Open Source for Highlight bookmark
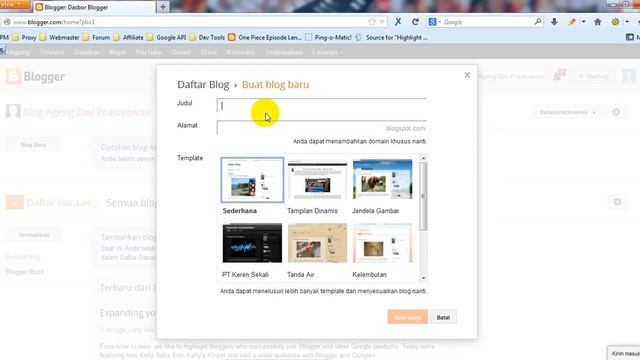The width and height of the screenshot is (640, 360). pyautogui.click(x=391, y=37)
